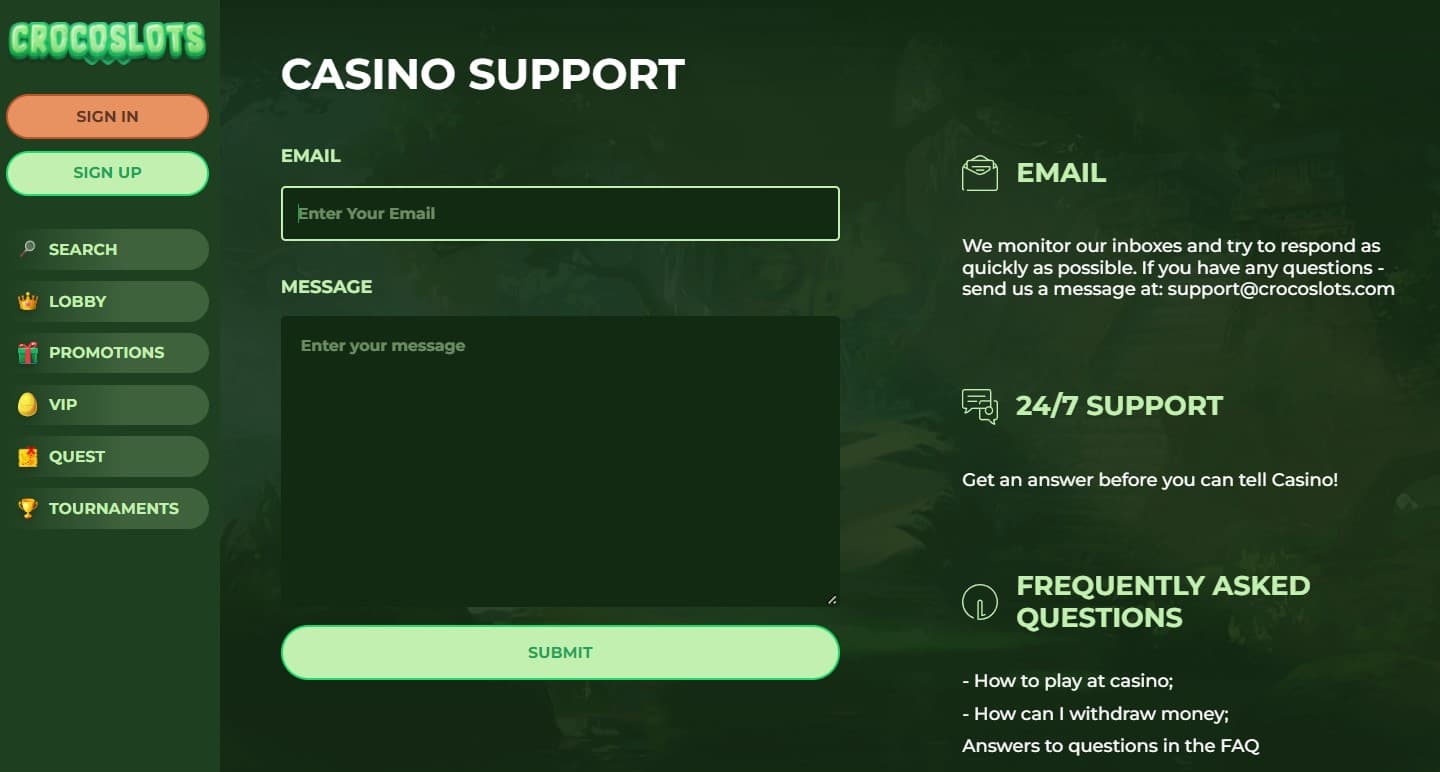1440x772 pixels.
Task: Click the chat bubbles 24/7 Support icon
Action: [980, 406]
